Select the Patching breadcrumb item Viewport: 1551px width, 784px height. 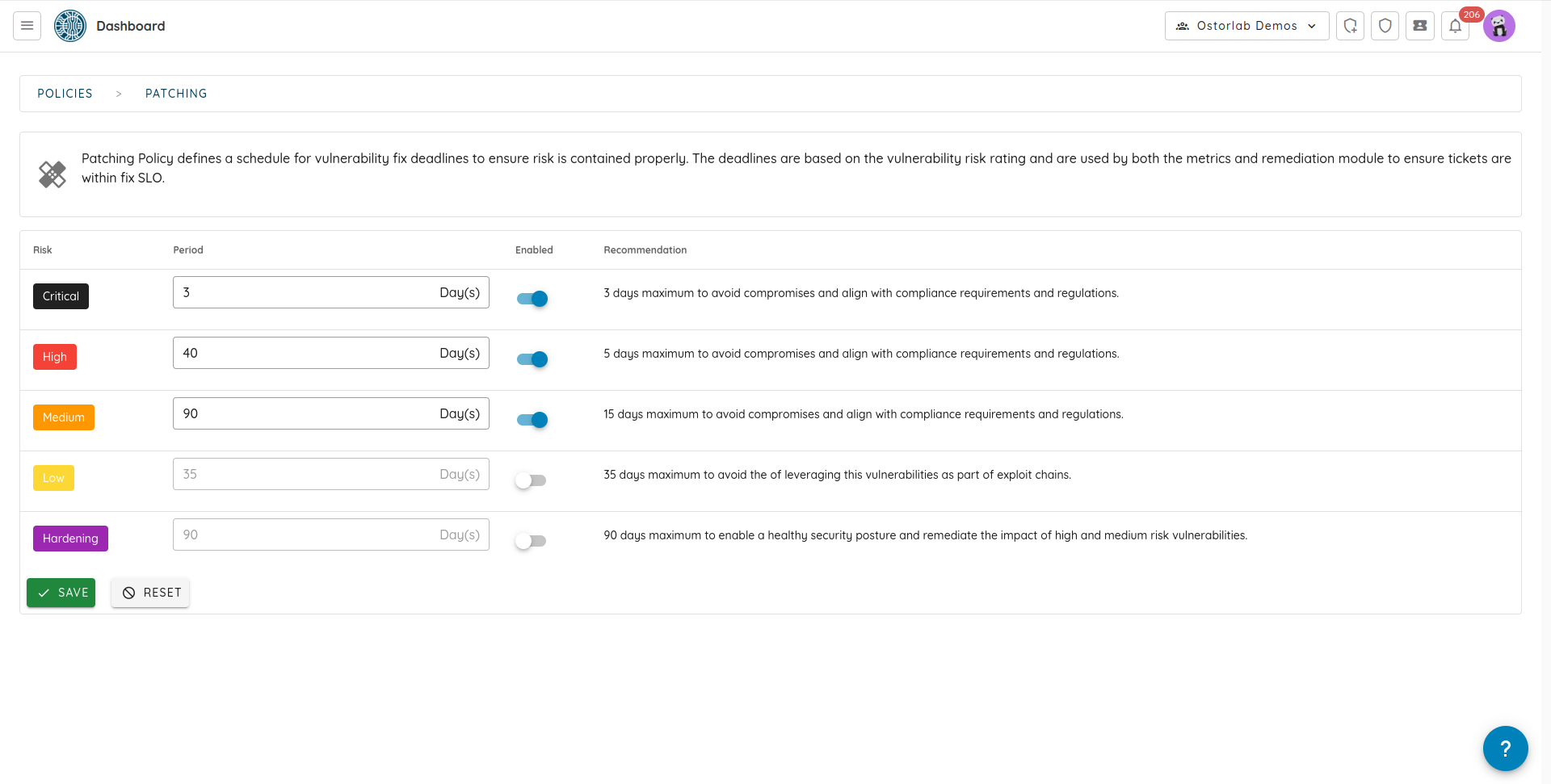(176, 94)
